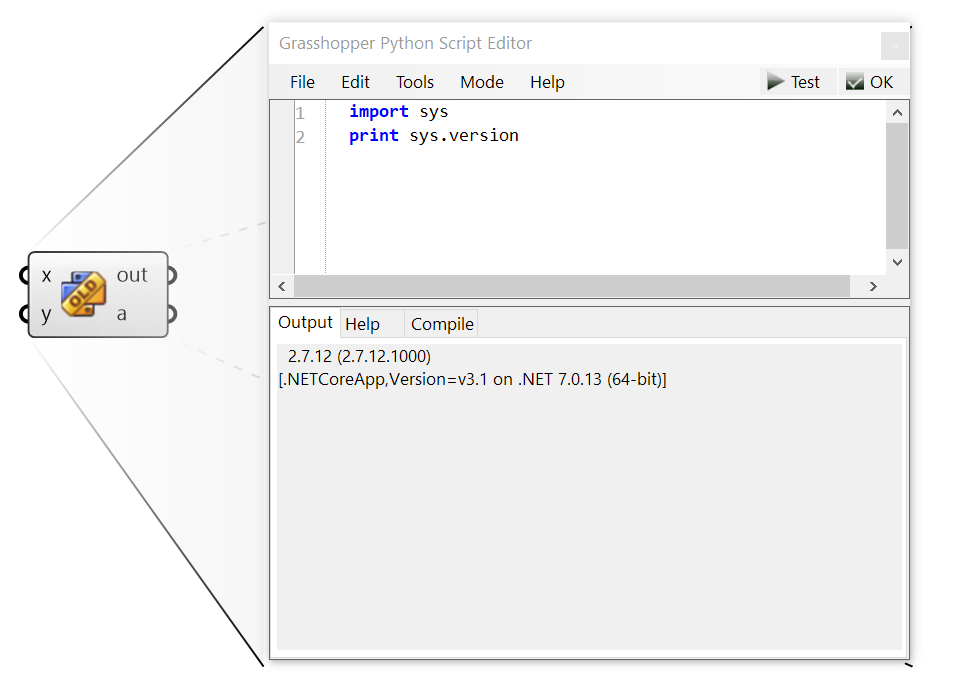The height and width of the screenshot is (700, 958).
Task: Click the right arrow of the horizontal scrollbar
Action: click(872, 286)
